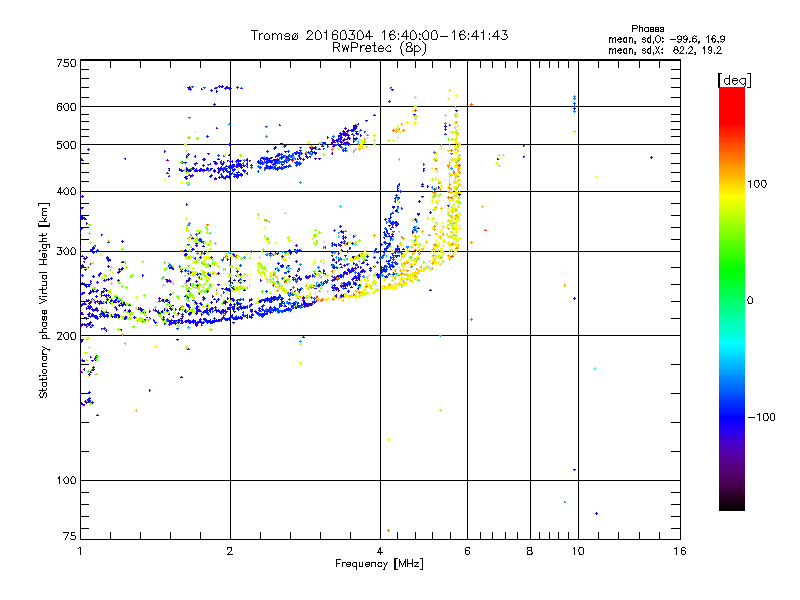Click the y-axis label '500'
The image size is (800, 600).
click(66, 145)
